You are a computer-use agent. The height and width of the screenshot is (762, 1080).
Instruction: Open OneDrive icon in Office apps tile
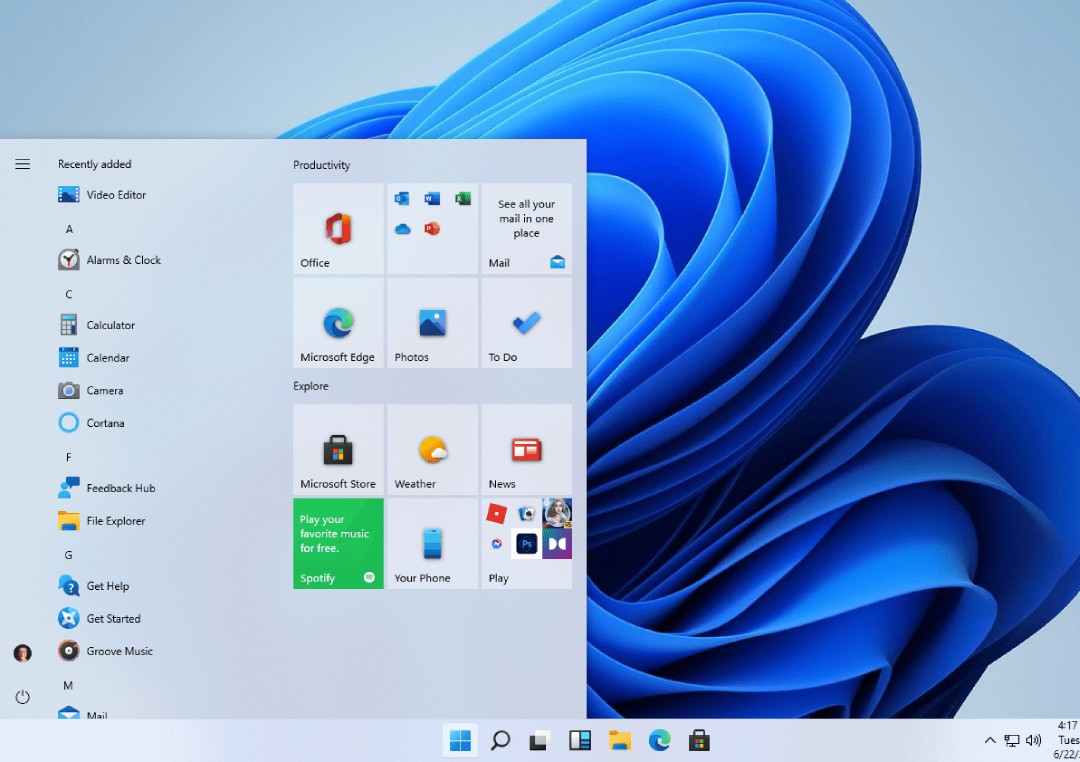(x=402, y=229)
